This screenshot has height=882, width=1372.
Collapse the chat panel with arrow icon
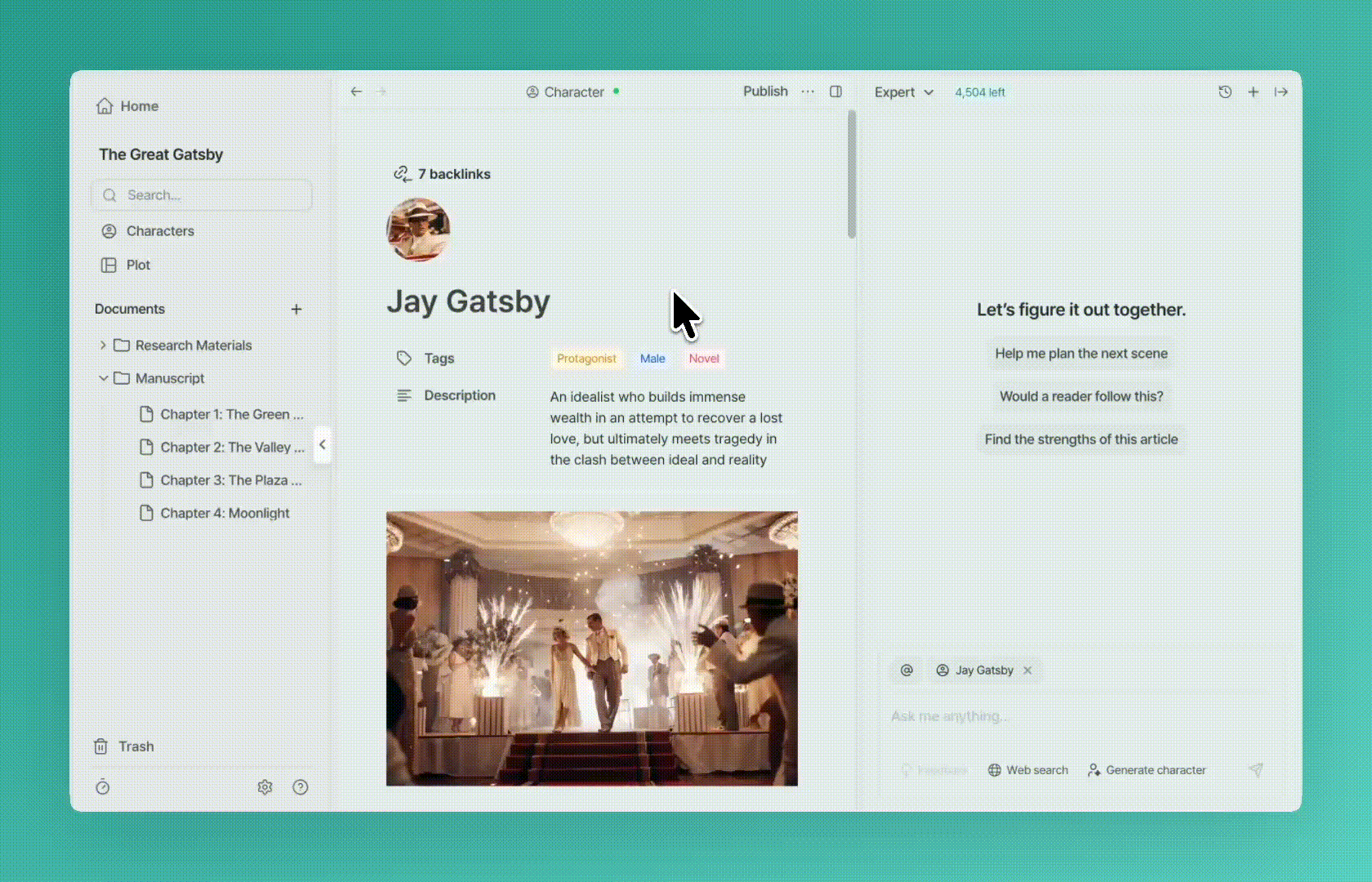point(1281,92)
